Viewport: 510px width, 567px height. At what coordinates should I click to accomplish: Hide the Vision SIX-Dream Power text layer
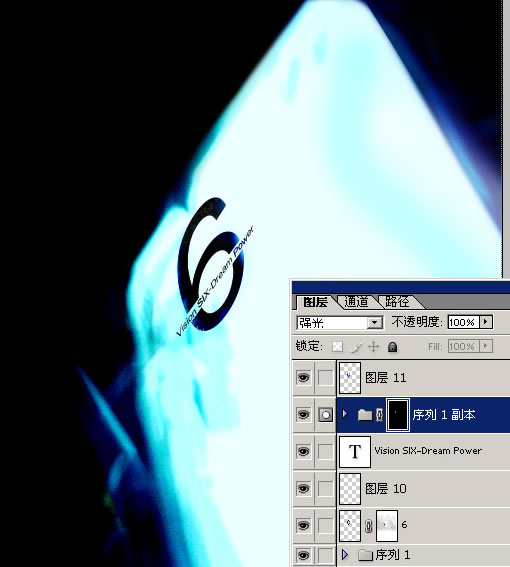pyautogui.click(x=303, y=452)
